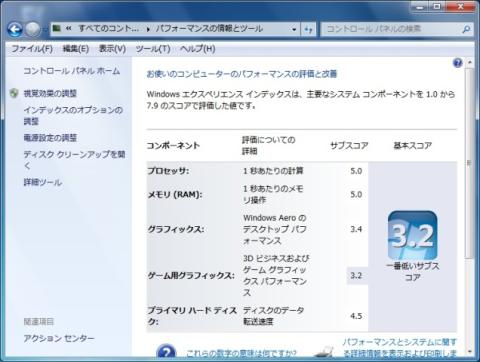Click the scrollbar up arrow
This screenshot has height=362, width=480.
(469, 62)
